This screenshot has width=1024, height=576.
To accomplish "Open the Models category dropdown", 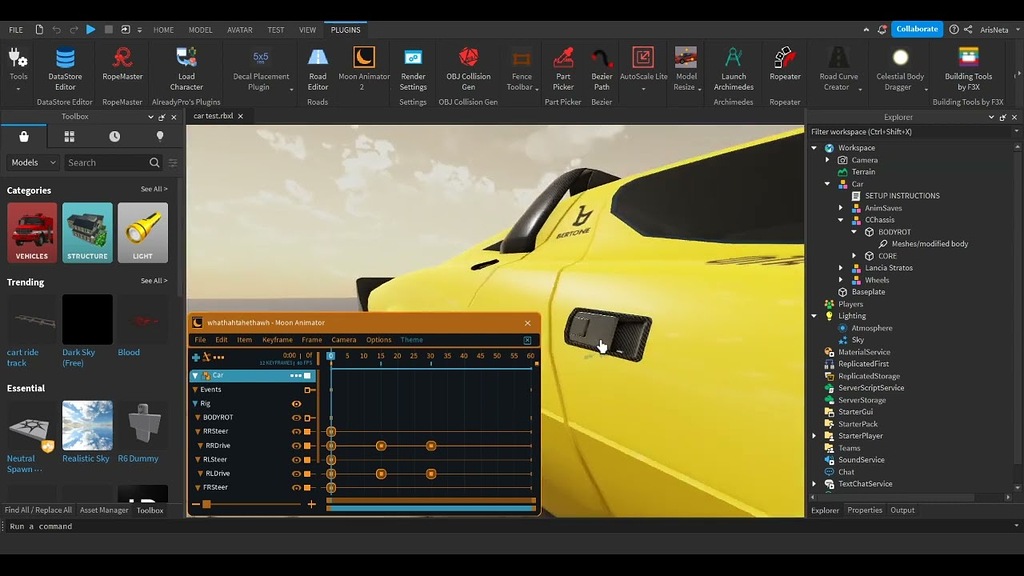I will [x=32, y=162].
